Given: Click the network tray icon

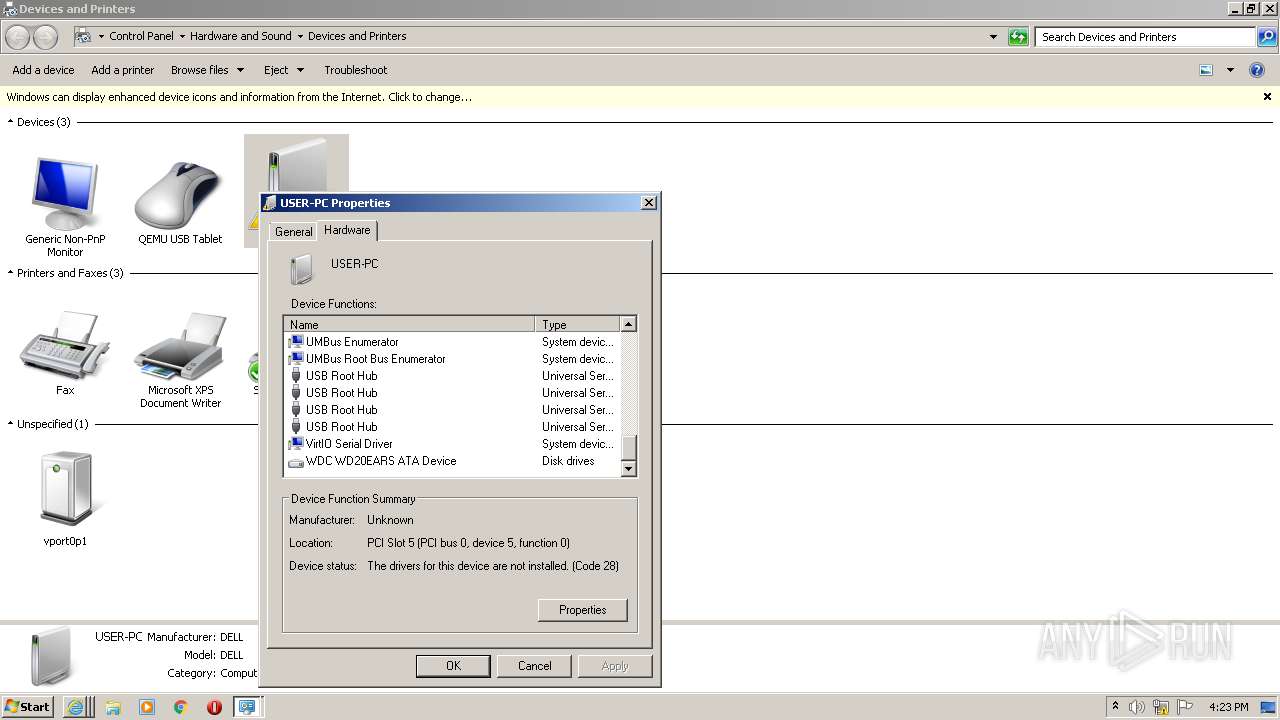Looking at the screenshot, I should tap(1161, 707).
